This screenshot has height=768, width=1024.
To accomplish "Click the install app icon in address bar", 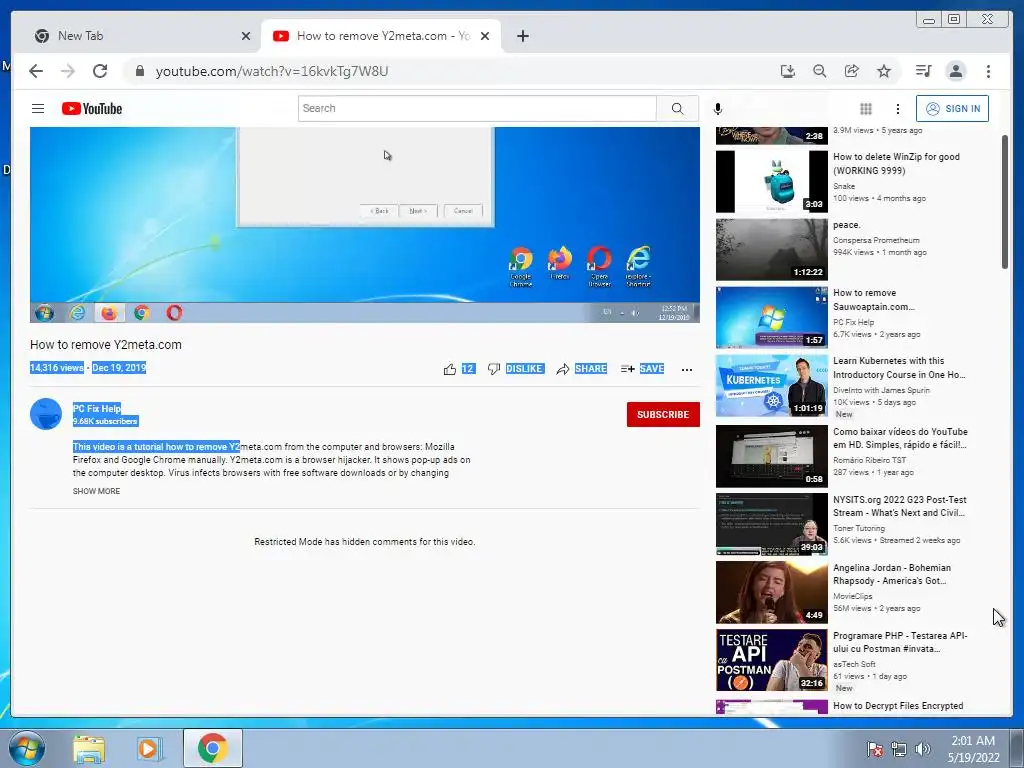I will click(x=788, y=71).
